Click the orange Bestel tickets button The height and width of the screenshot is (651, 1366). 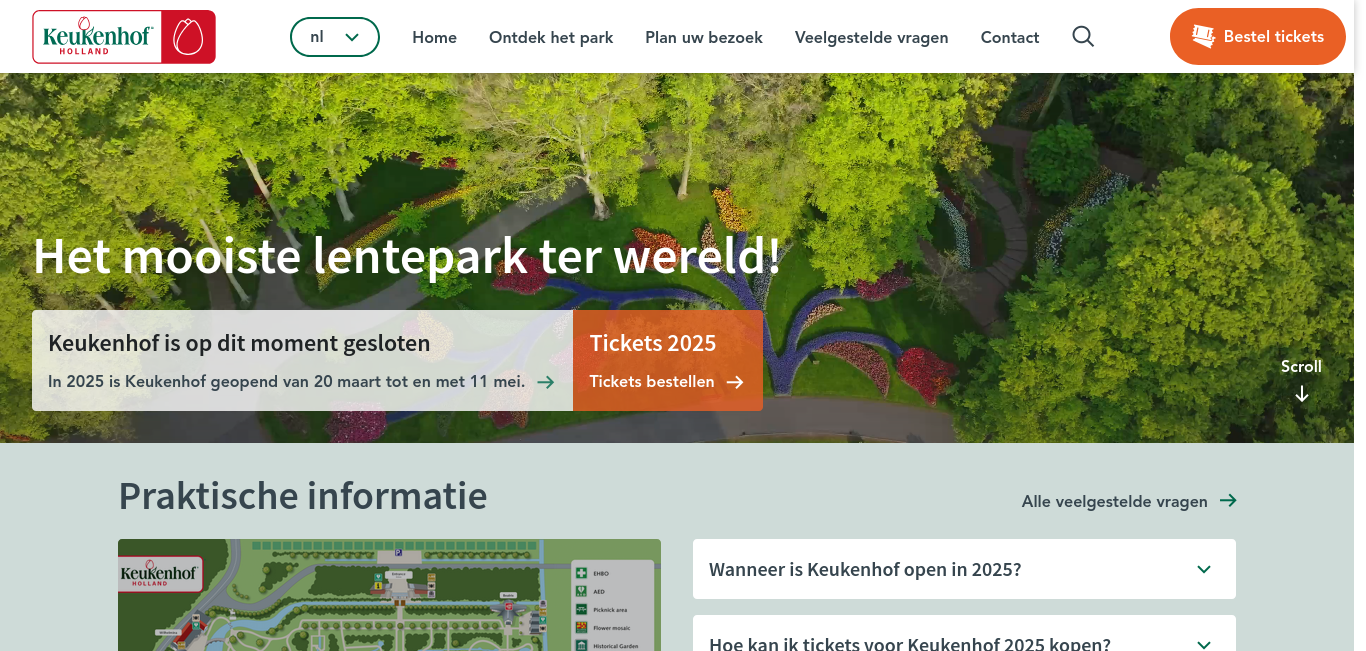pos(1258,37)
